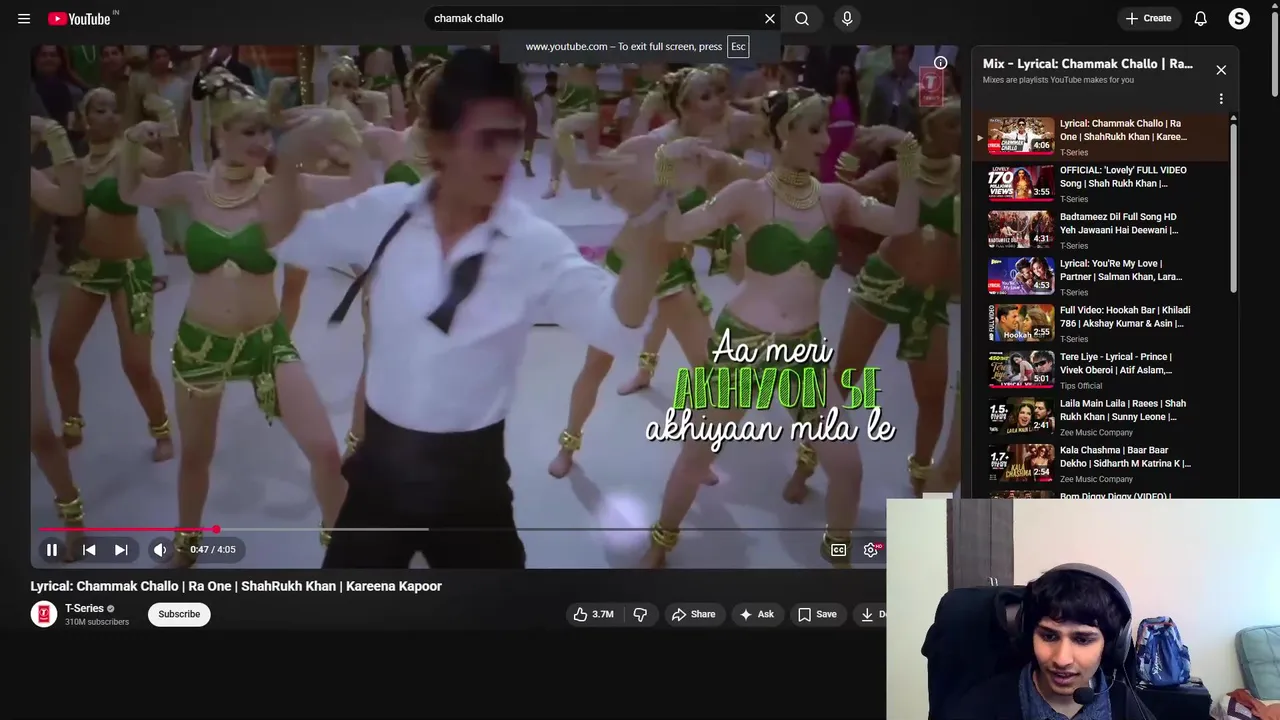Open the account avatar menu

click(x=1239, y=18)
